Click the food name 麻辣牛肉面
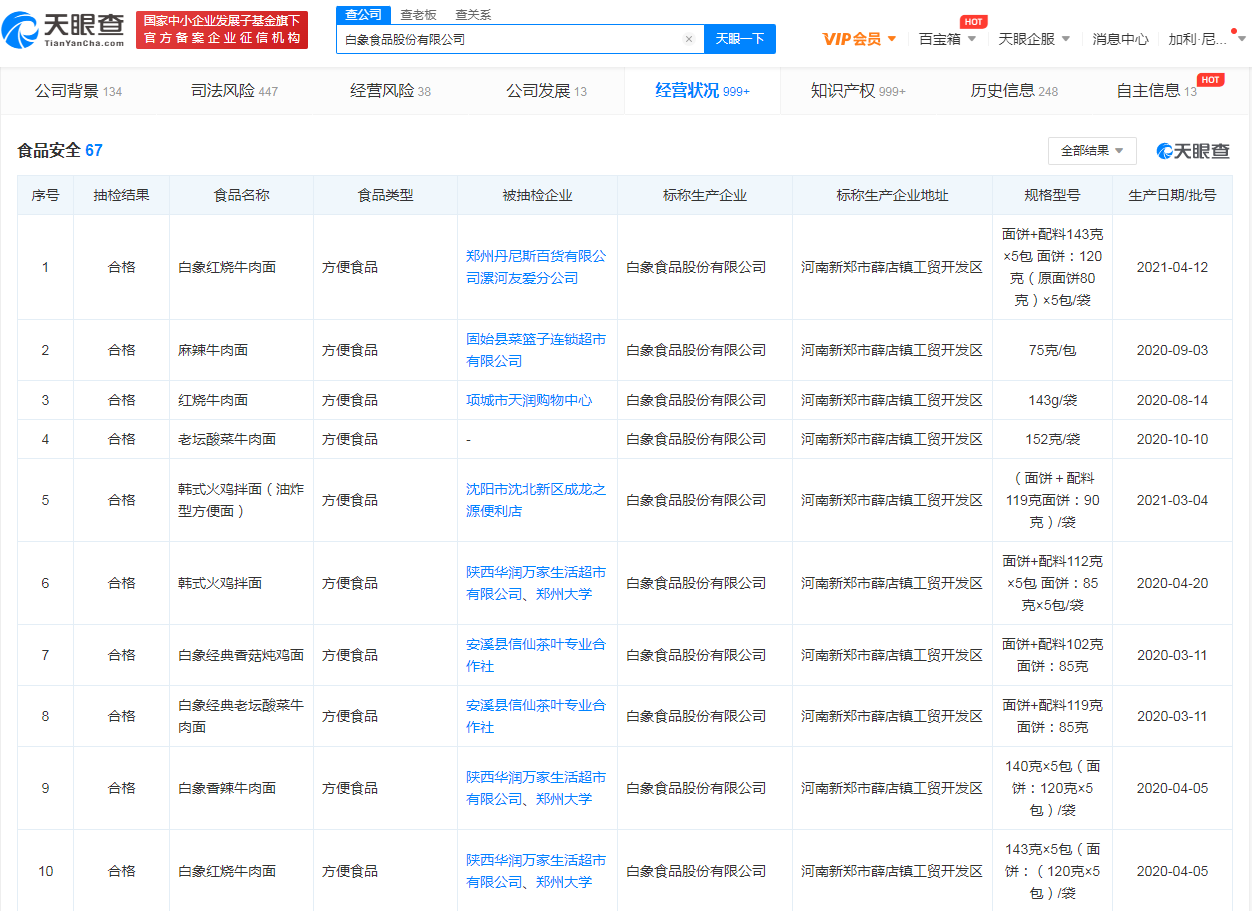1252x911 pixels. click(213, 350)
